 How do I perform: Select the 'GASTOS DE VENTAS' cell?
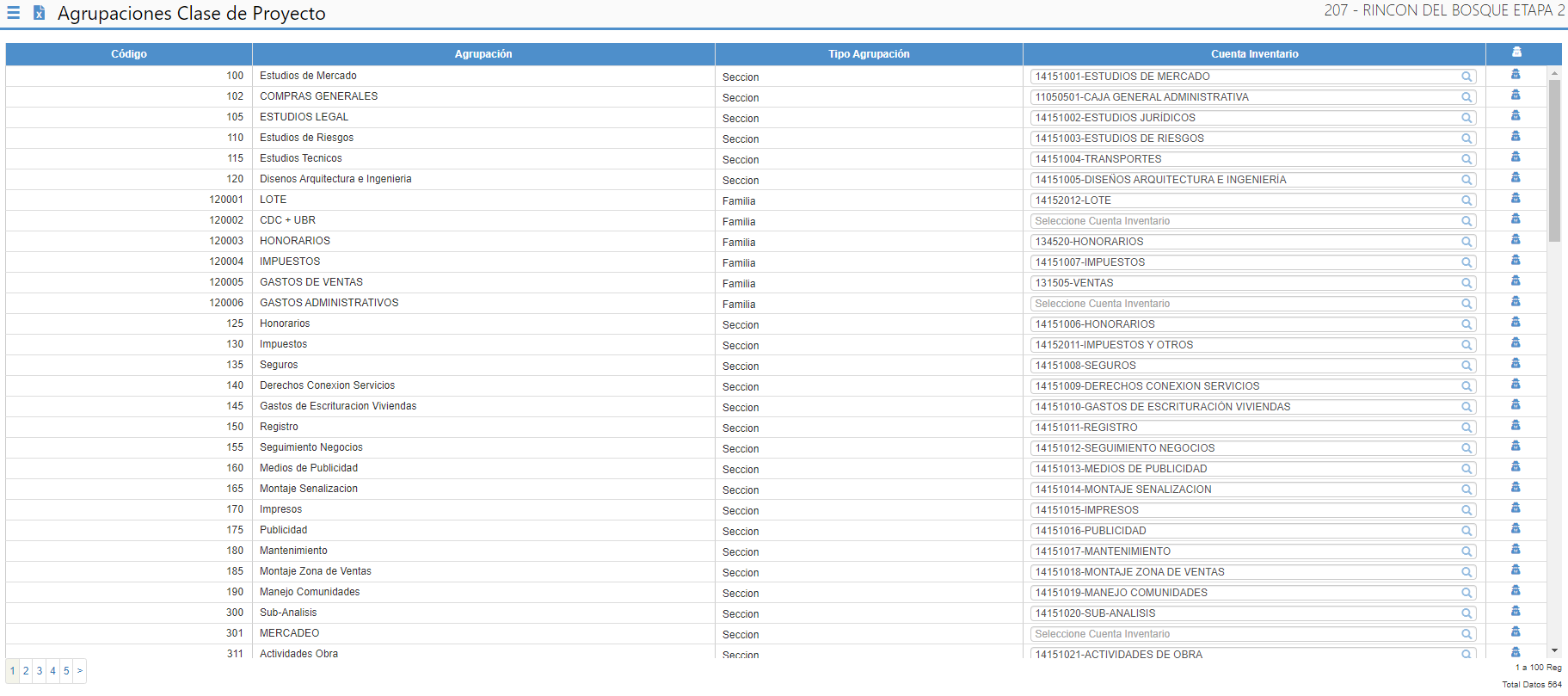(483, 282)
